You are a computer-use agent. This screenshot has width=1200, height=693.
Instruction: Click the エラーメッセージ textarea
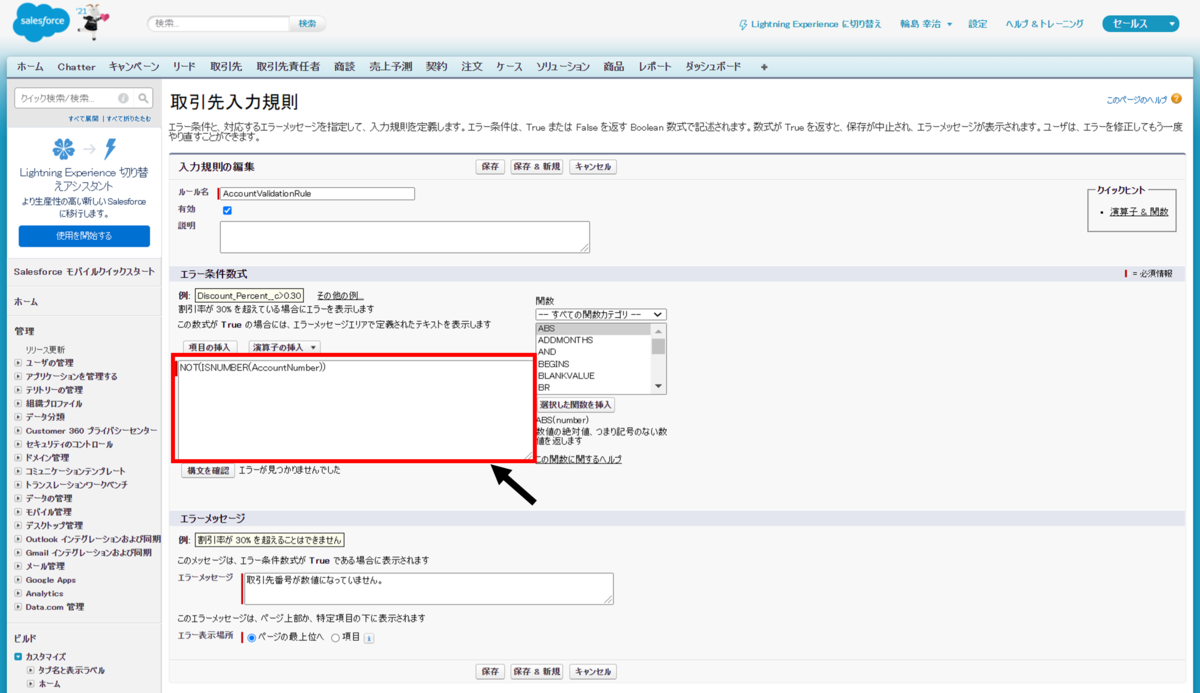pos(428,588)
